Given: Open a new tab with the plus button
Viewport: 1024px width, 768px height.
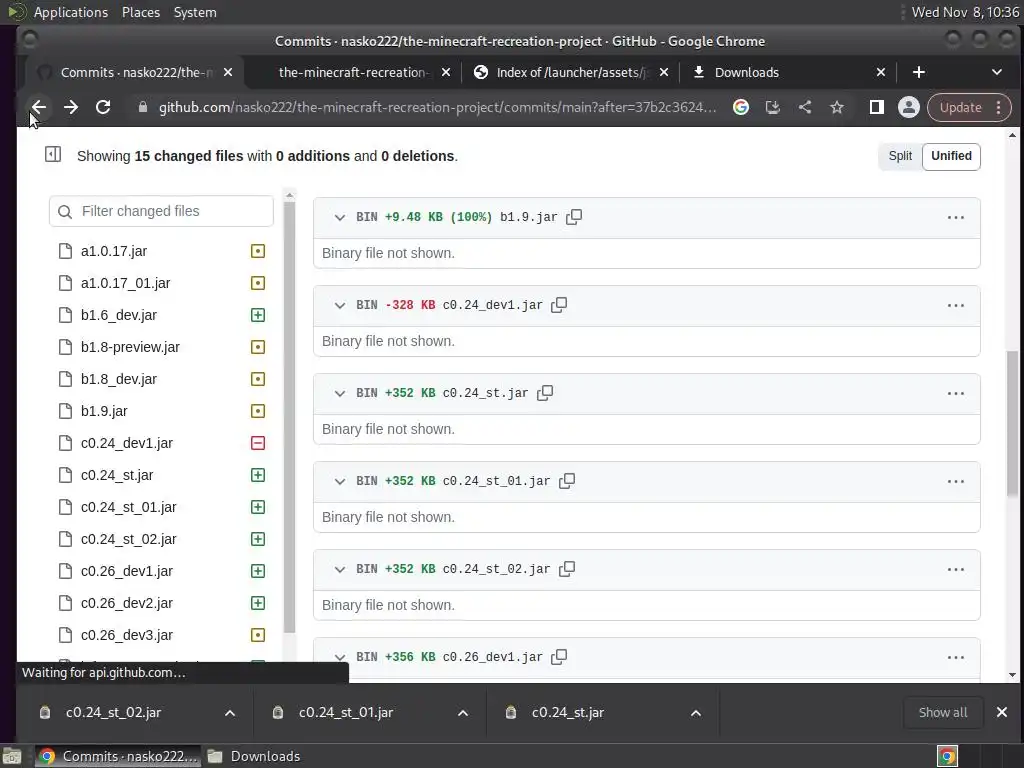Looking at the screenshot, I should (x=918, y=72).
